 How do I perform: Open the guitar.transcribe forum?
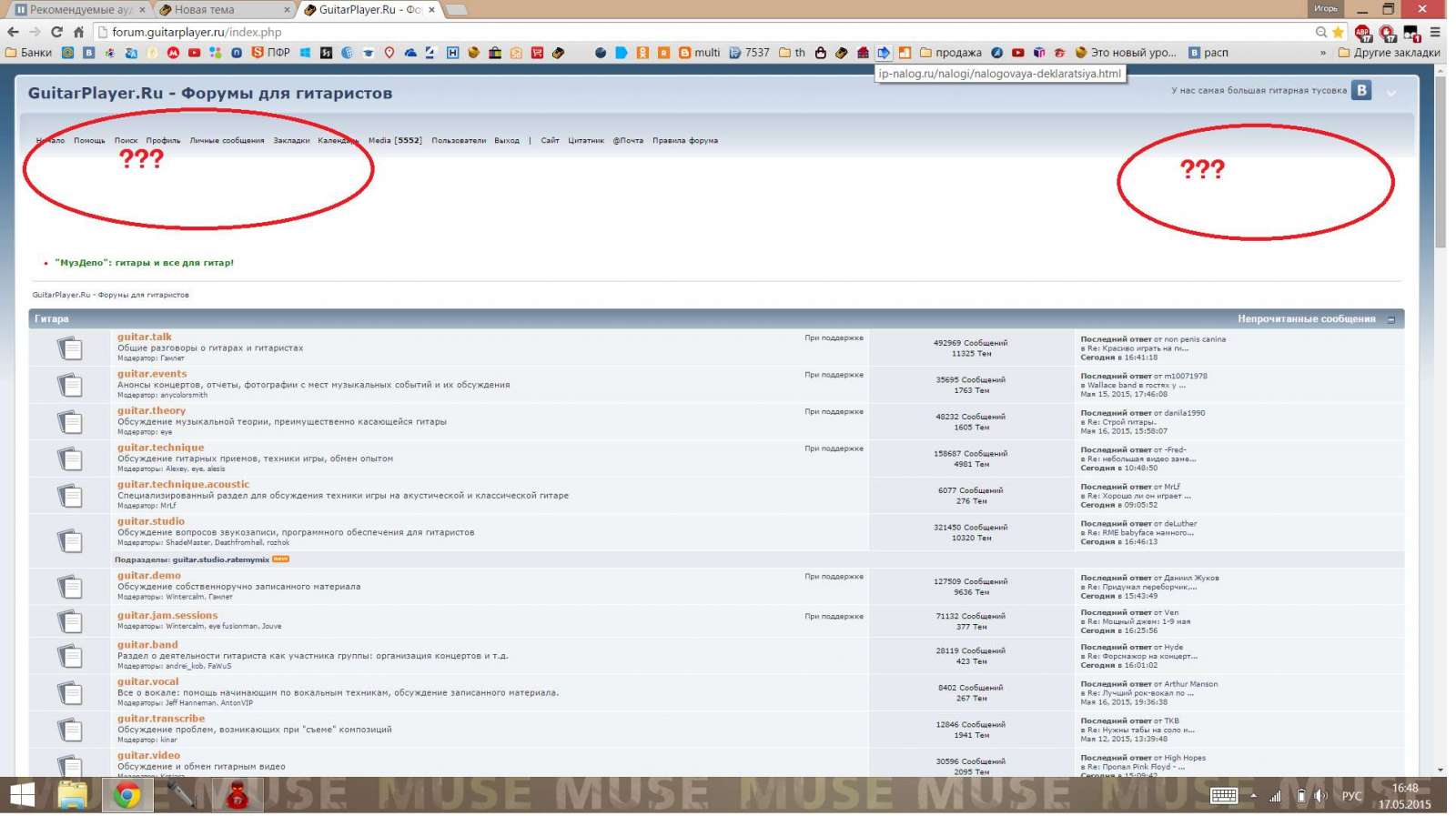point(161,719)
